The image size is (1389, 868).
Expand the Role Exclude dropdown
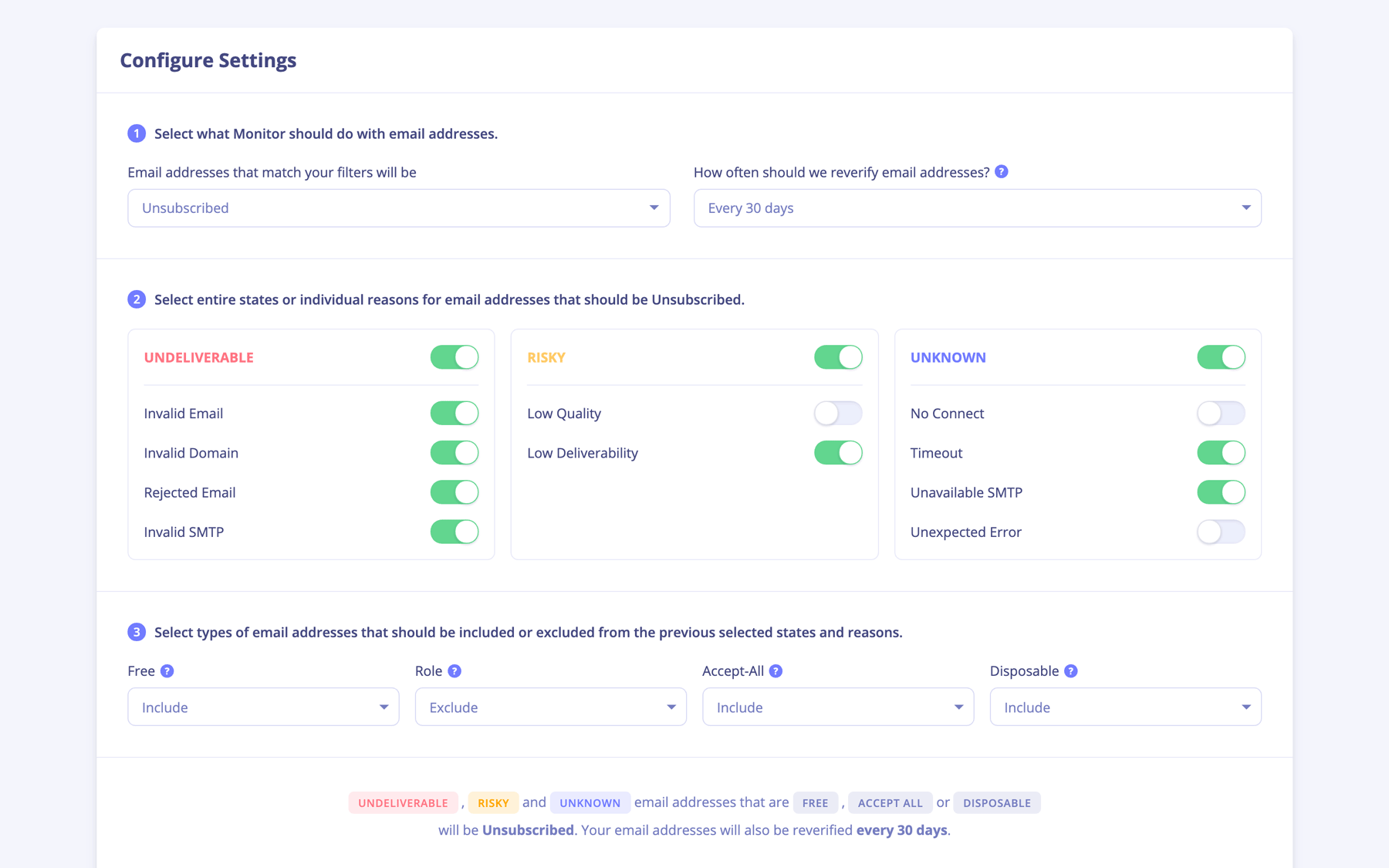pyautogui.click(x=550, y=707)
